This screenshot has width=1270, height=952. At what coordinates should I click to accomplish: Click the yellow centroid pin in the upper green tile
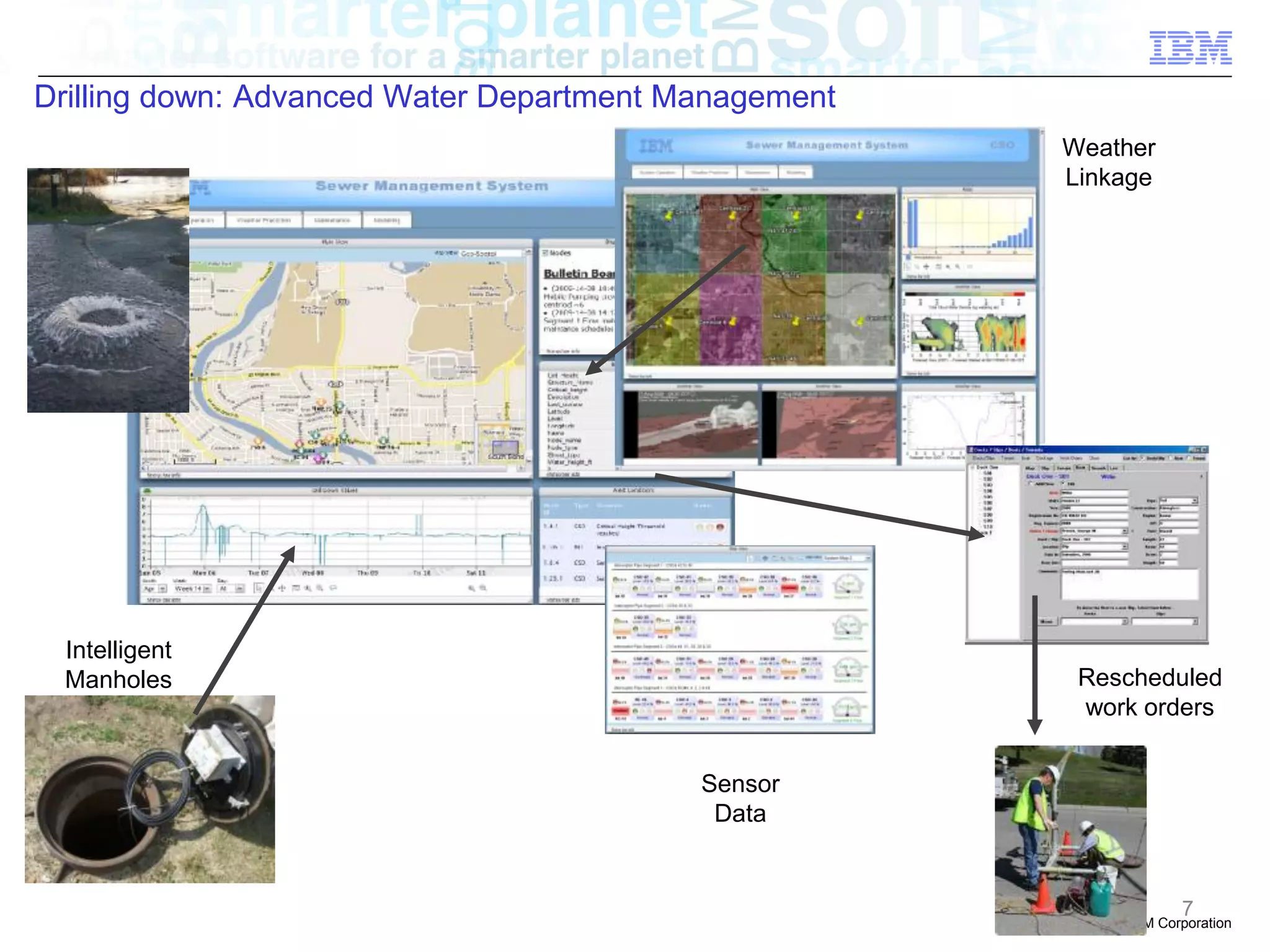point(796,215)
